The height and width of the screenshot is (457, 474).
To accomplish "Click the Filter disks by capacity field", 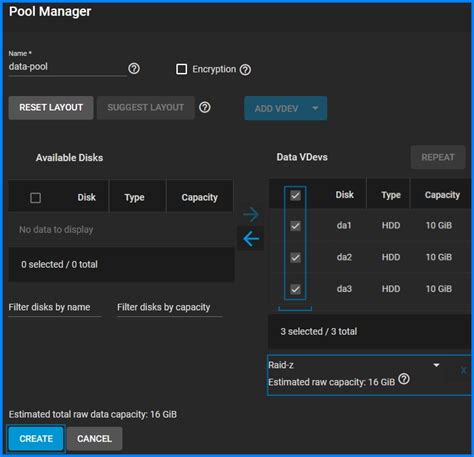I will pyautogui.click(x=170, y=307).
